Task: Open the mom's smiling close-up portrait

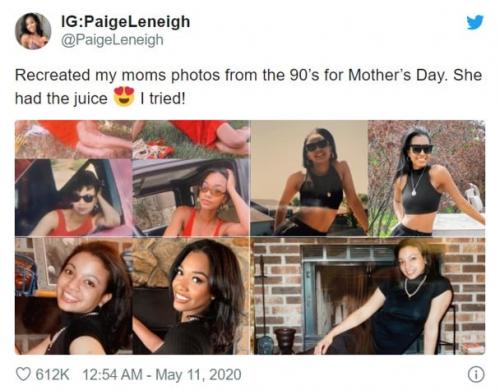Action: 74,296
